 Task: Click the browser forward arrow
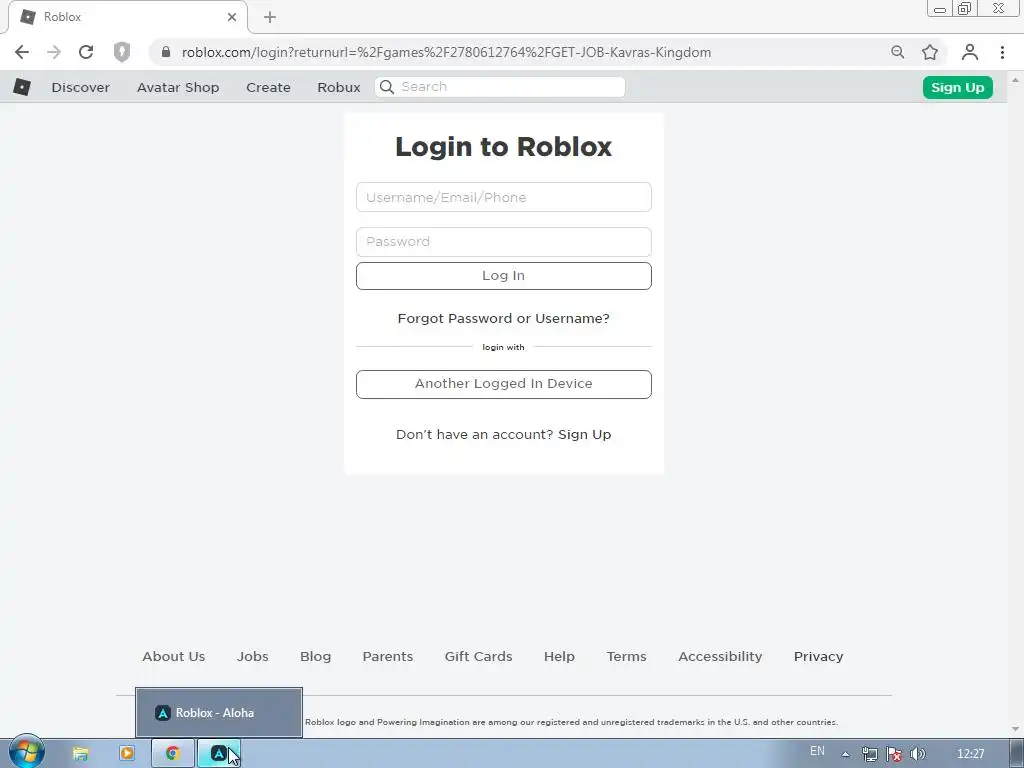tap(54, 52)
